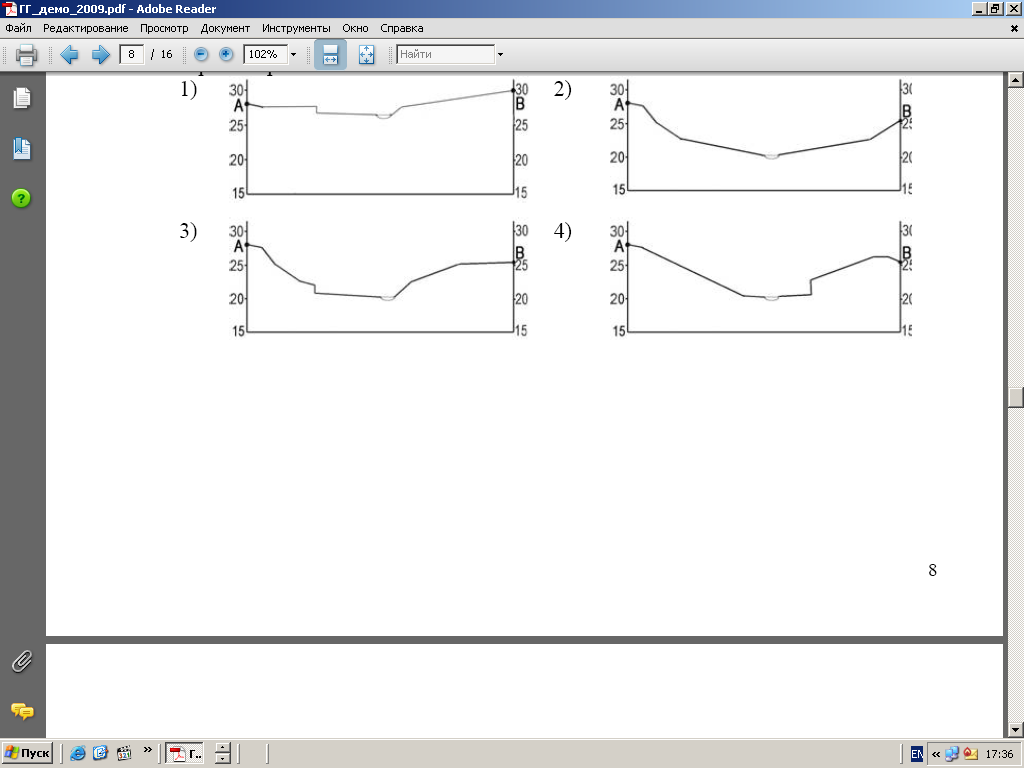
Task: Click the EN language indicator in tray
Action: (x=917, y=754)
